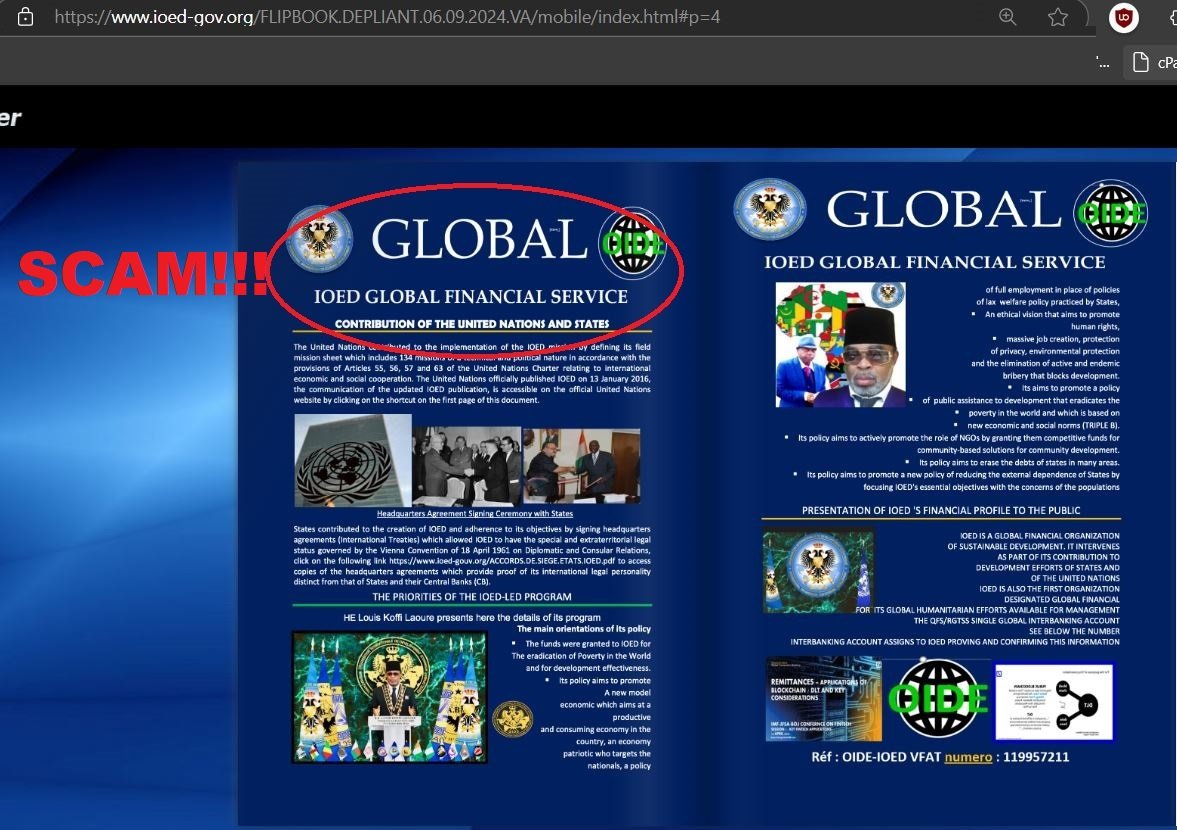Click 'IOED GLOBAL FINANCIAL SERVICE' on left page
This screenshot has width=1177, height=830.
(471, 297)
